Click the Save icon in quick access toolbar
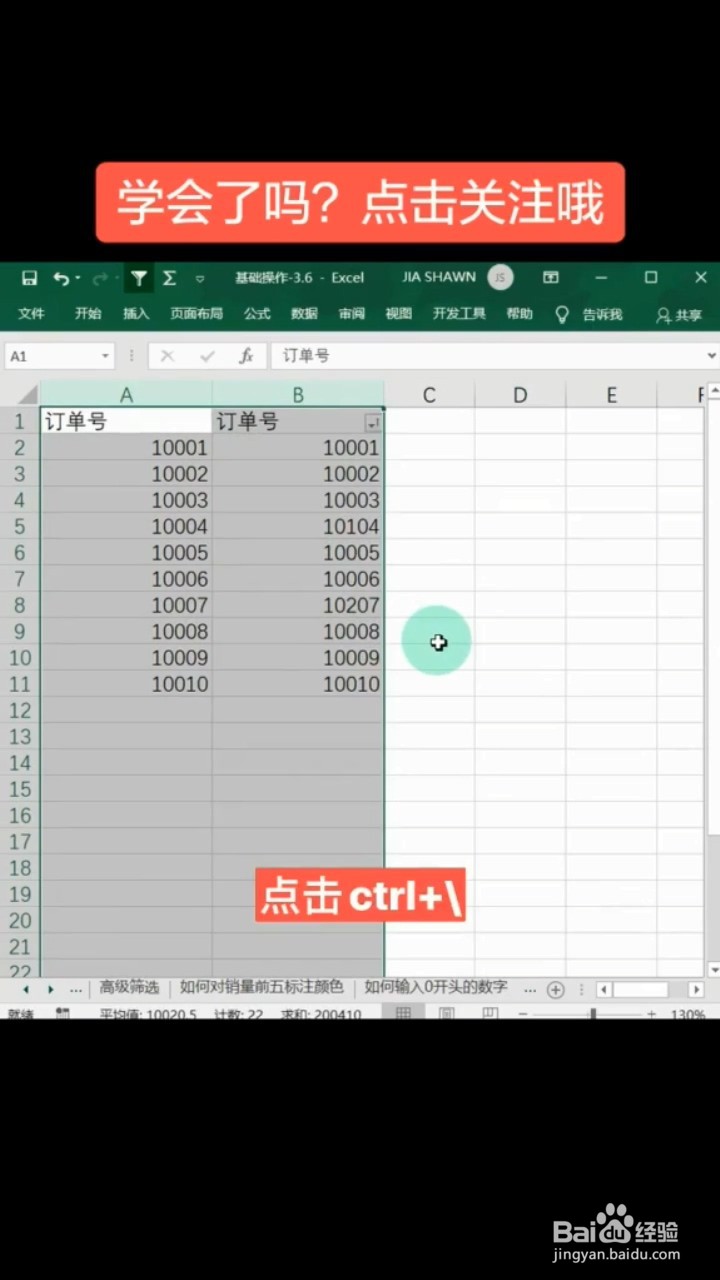This screenshot has width=720, height=1280. tap(29, 278)
